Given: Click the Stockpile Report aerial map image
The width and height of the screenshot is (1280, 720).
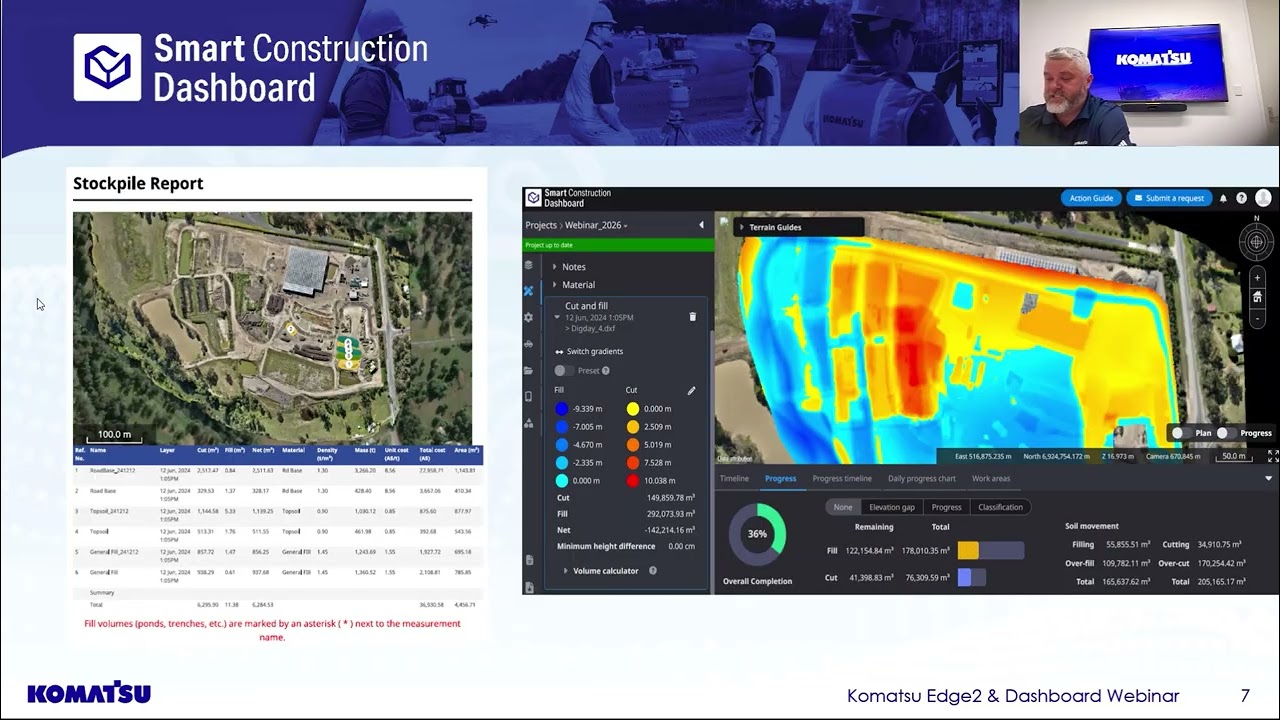Looking at the screenshot, I should point(272,328).
